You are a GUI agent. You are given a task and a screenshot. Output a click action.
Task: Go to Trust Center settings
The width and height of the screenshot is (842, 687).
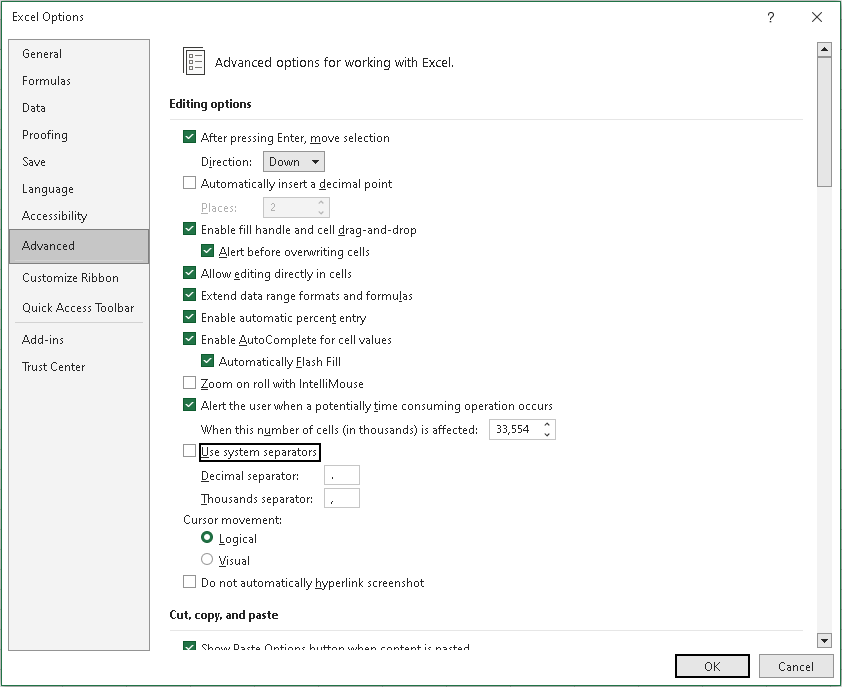[54, 367]
